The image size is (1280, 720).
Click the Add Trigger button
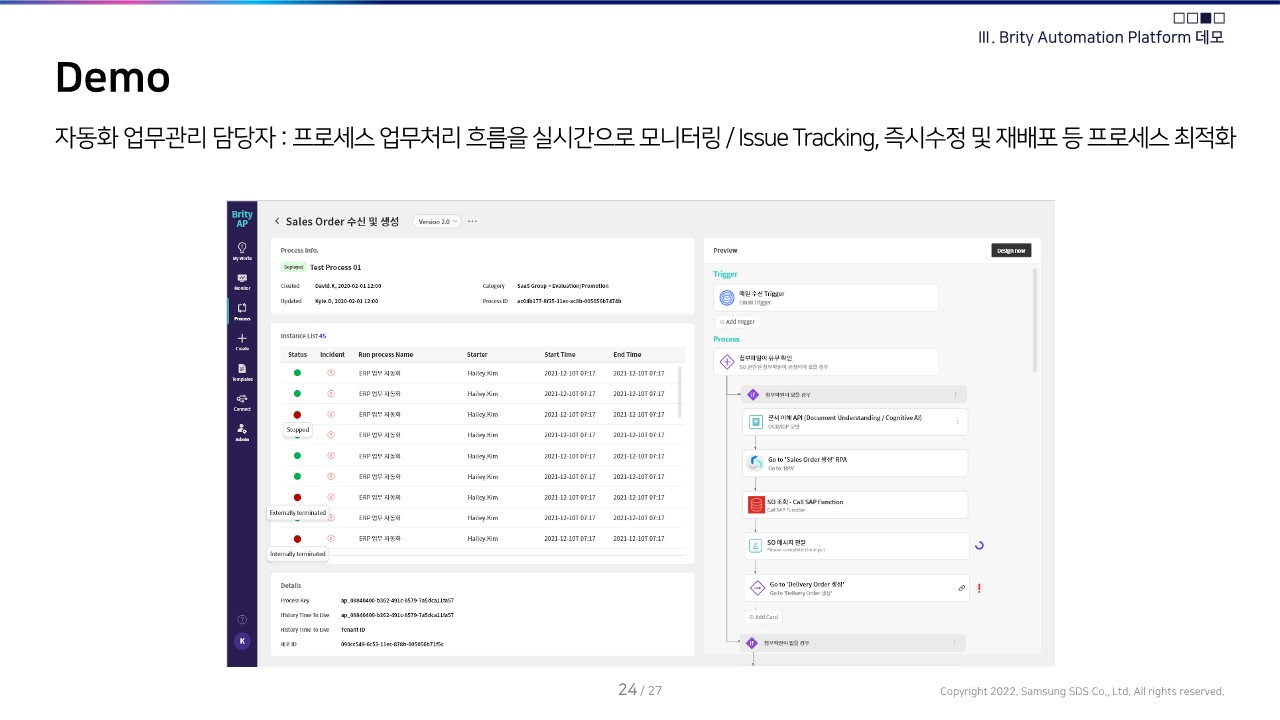point(737,322)
